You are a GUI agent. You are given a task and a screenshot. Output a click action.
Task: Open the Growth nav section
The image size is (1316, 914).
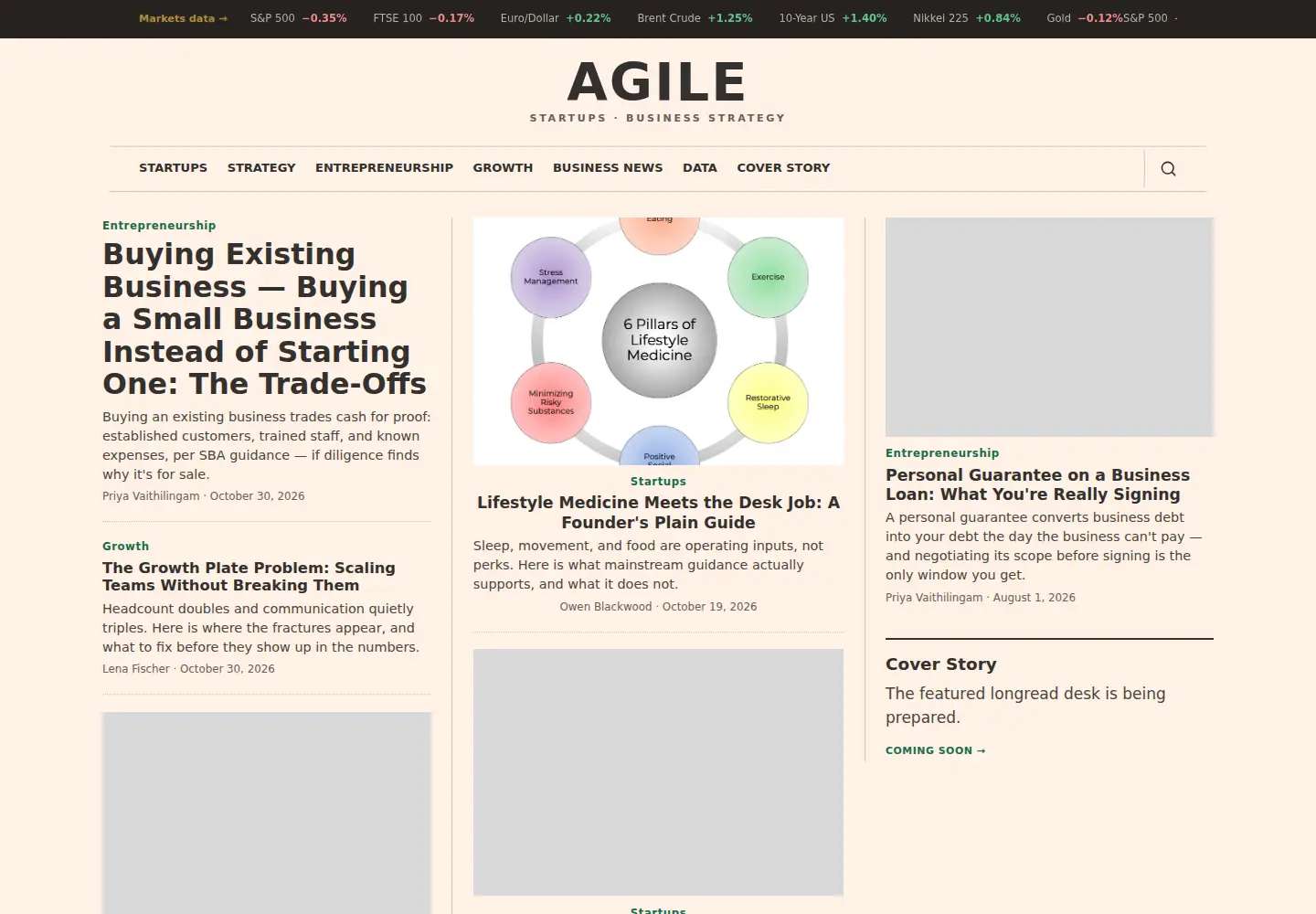pyautogui.click(x=503, y=168)
